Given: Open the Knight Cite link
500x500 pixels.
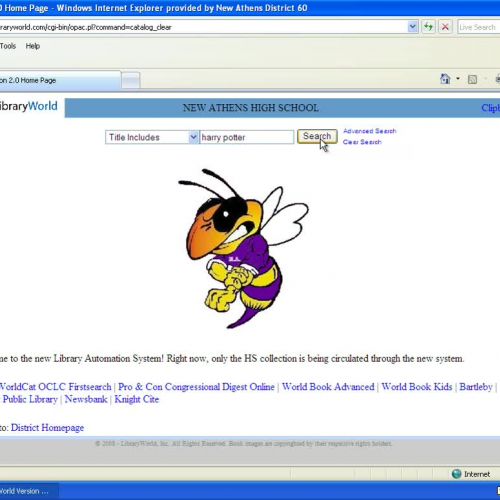Looking at the screenshot, I should coord(137,399).
